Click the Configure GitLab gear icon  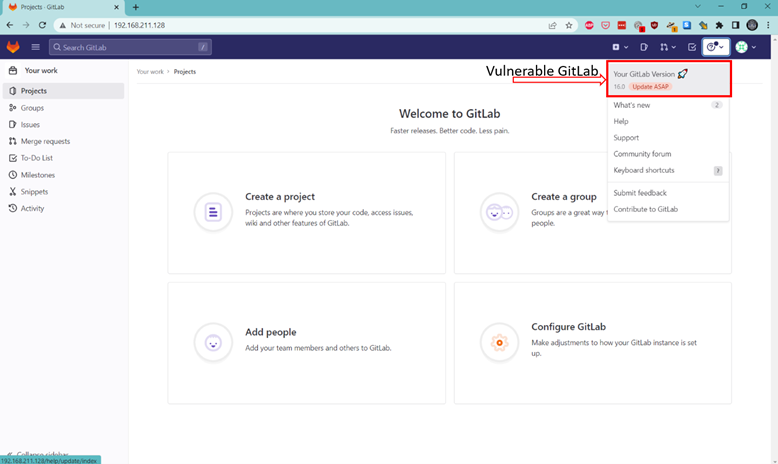tap(499, 342)
